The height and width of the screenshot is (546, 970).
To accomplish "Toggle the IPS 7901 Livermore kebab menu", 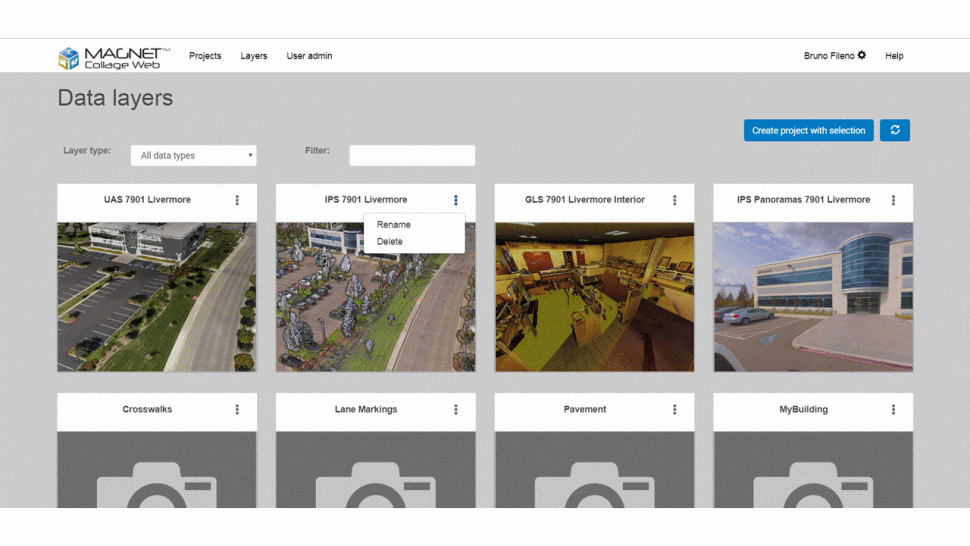I will pos(456,200).
